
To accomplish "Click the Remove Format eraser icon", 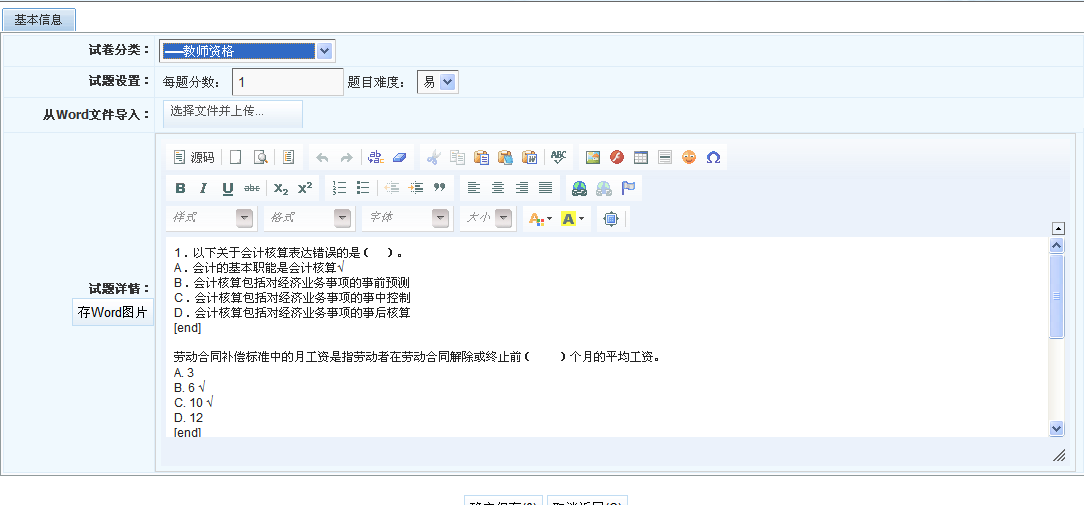I will point(400,158).
